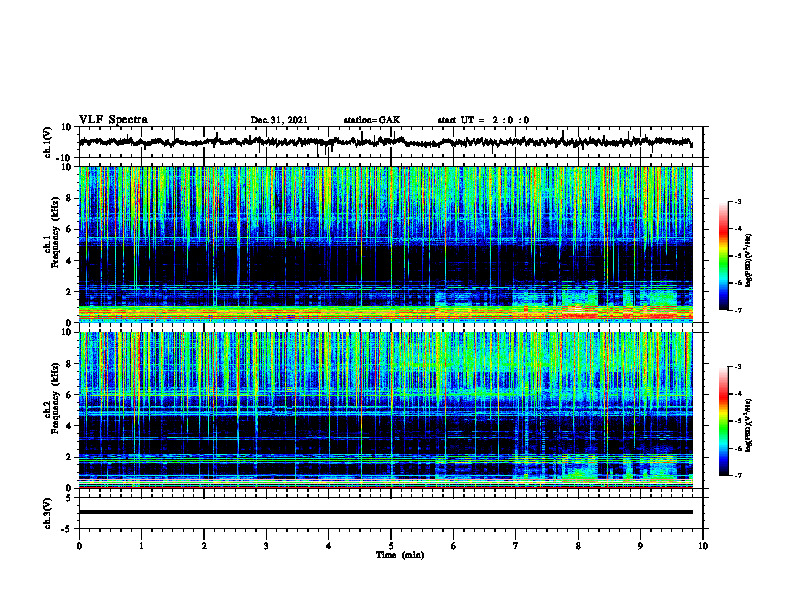792x612 pixels.
Task: Click the ch.3 flat voltage line
Action: tap(386, 512)
